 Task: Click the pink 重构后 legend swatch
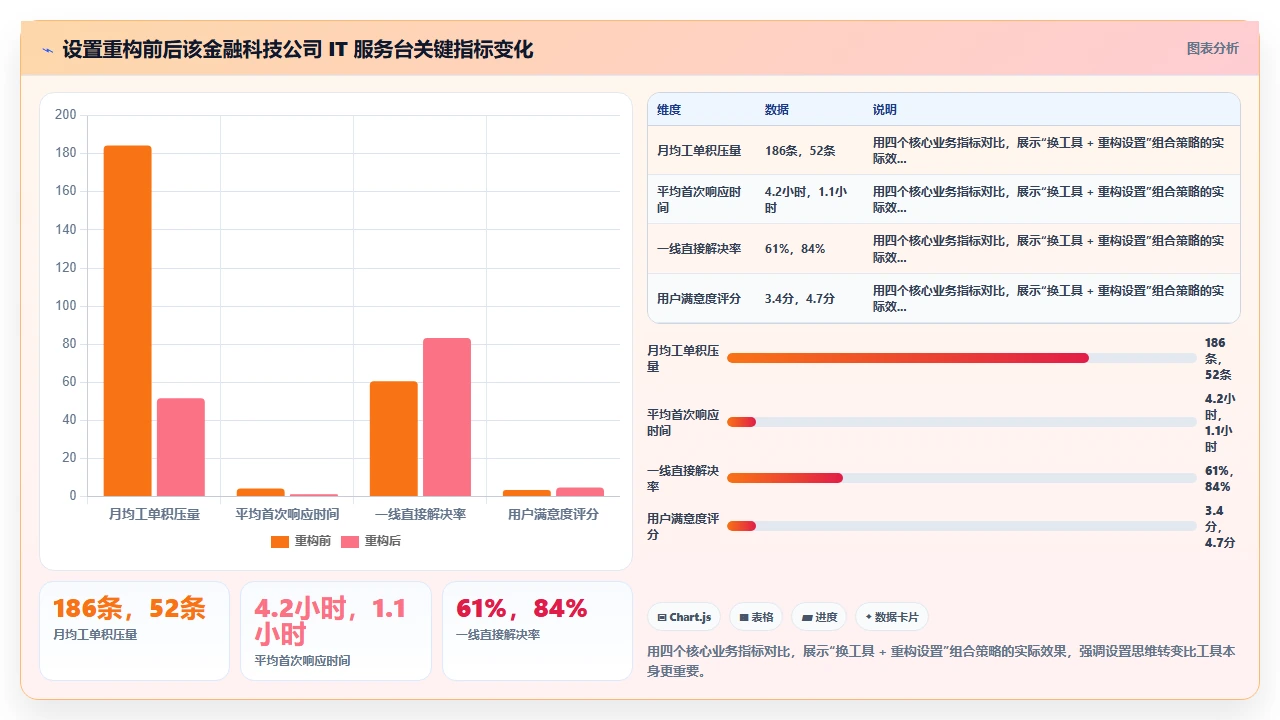(x=350, y=541)
